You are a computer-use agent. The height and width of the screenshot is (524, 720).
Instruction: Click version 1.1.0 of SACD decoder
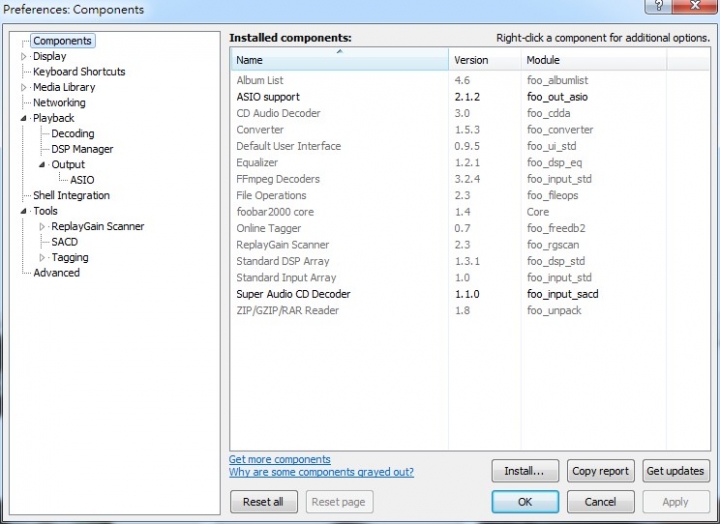(x=467, y=294)
